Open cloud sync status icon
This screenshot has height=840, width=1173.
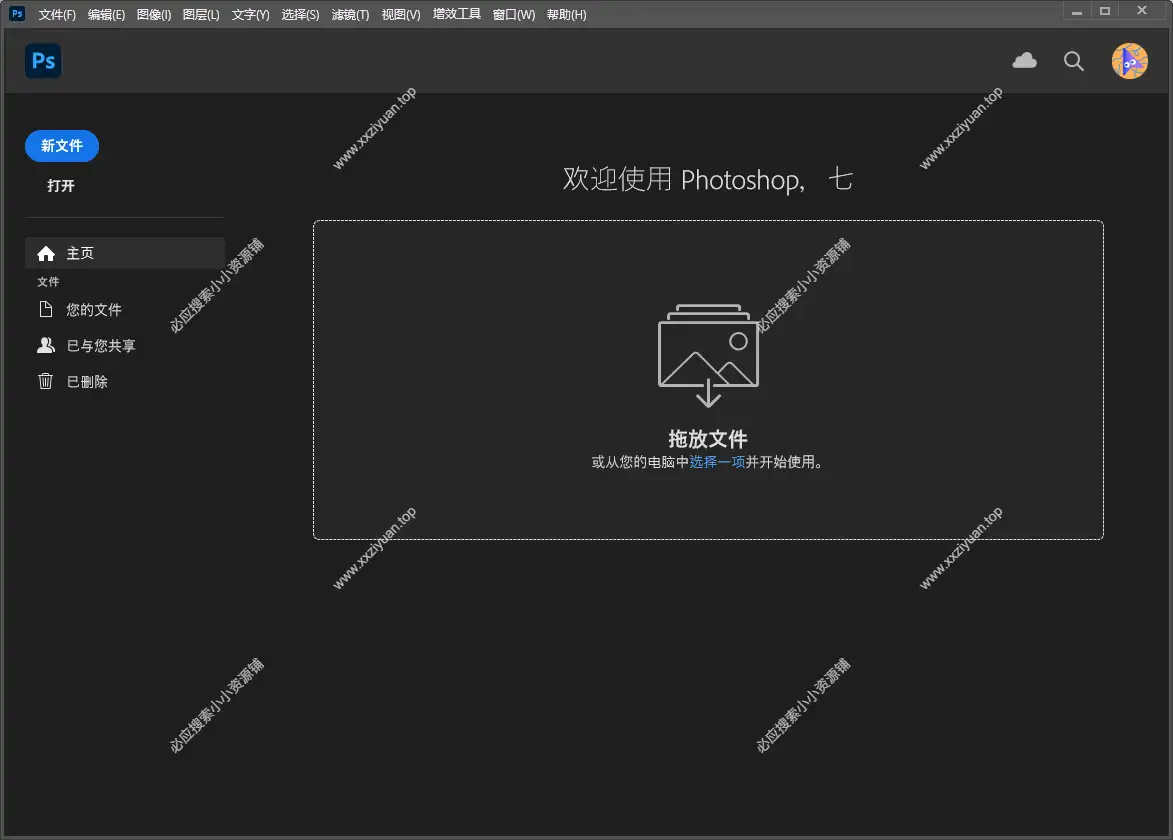pos(1024,61)
